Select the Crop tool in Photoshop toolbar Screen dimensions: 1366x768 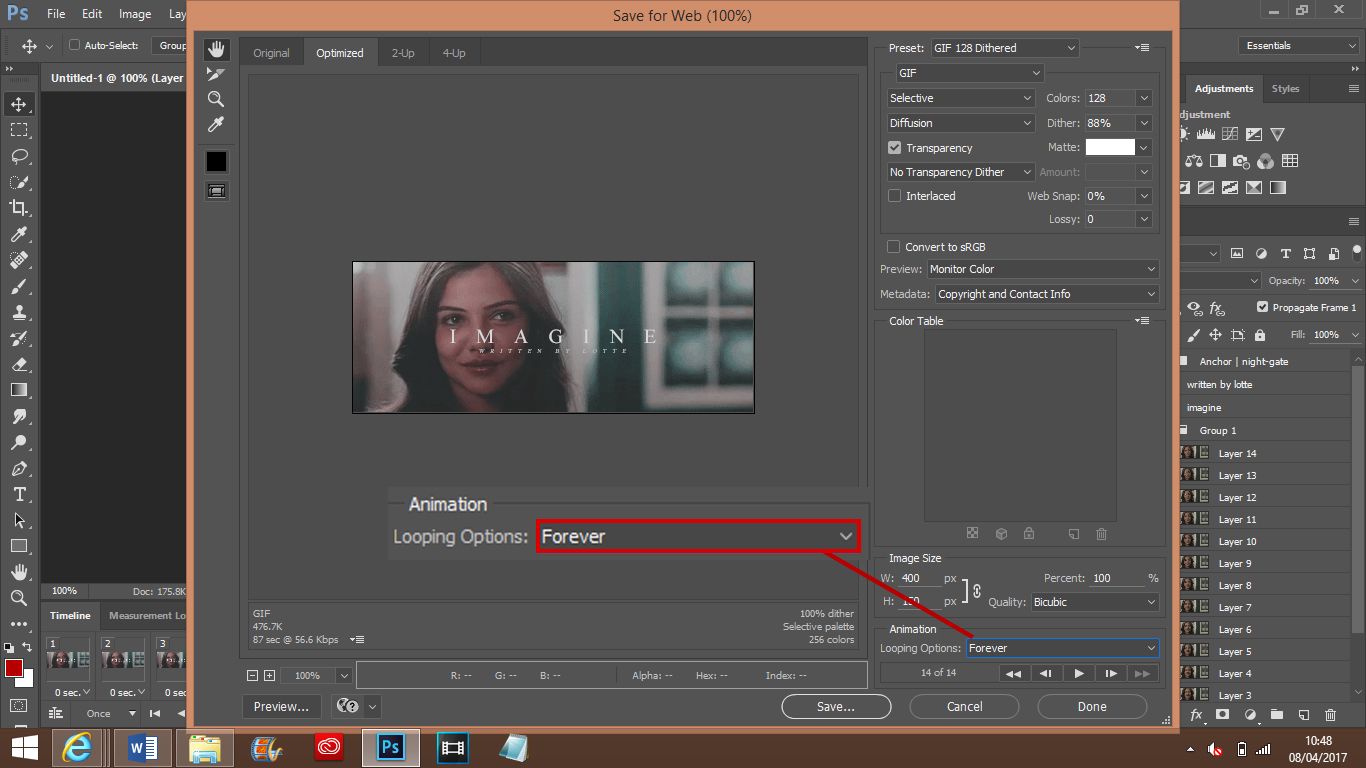click(x=19, y=208)
